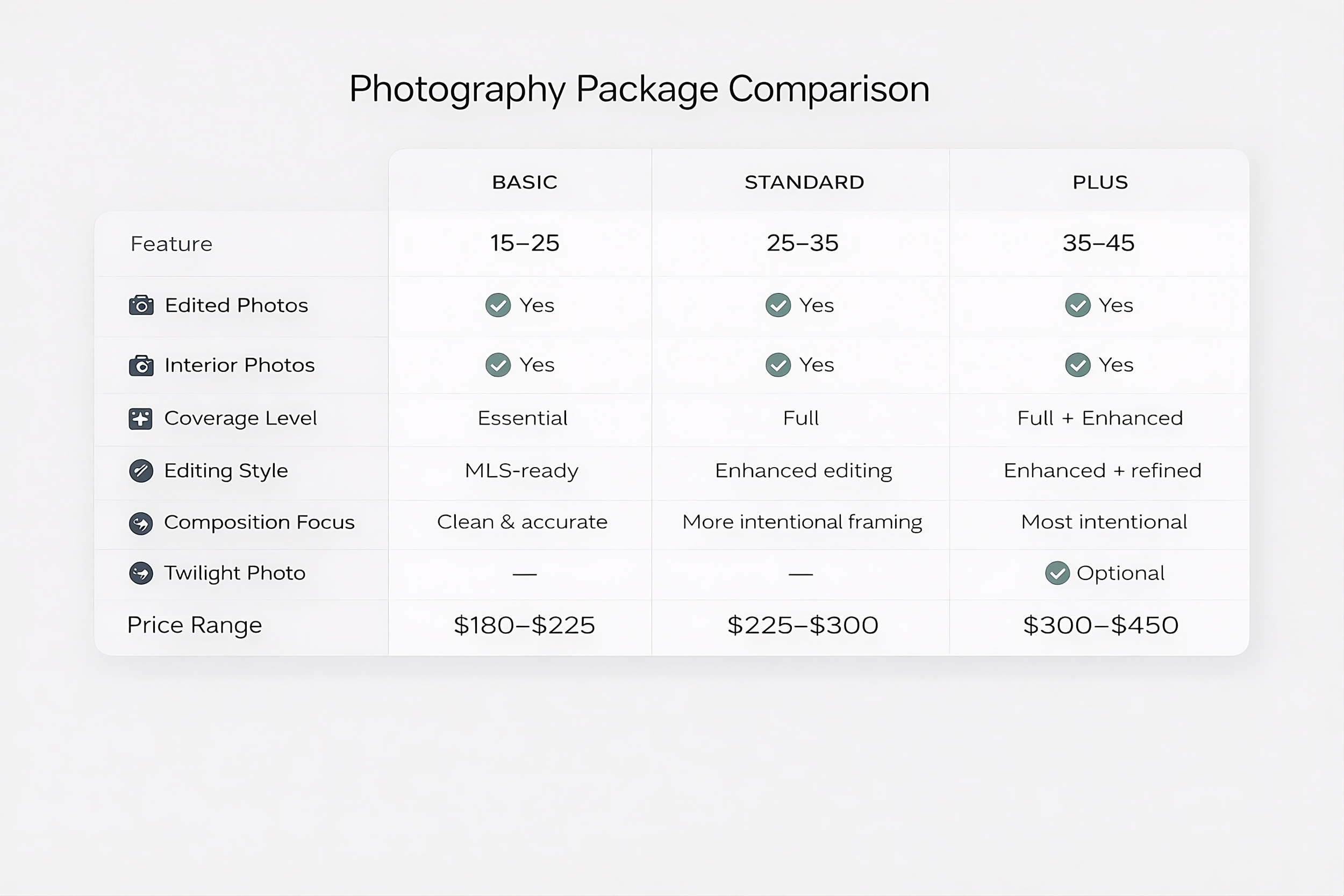
Task: Click the Photography Package Comparison title
Action: pos(639,89)
